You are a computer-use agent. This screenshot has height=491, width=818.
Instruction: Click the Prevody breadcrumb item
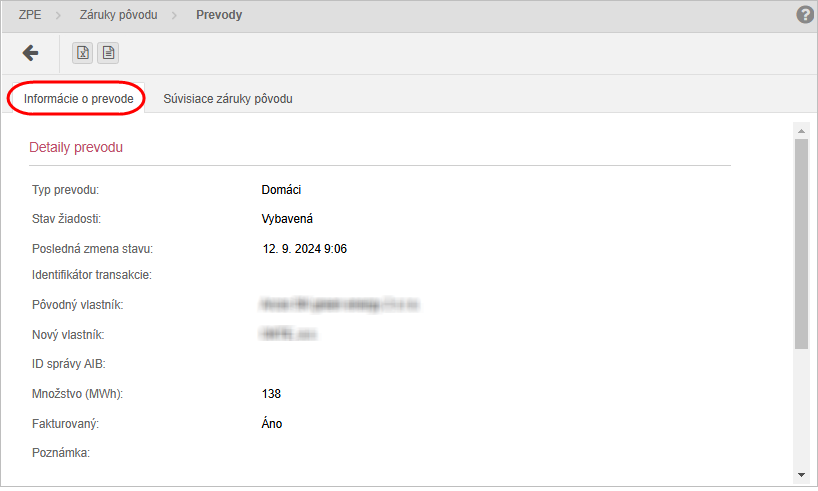[219, 15]
